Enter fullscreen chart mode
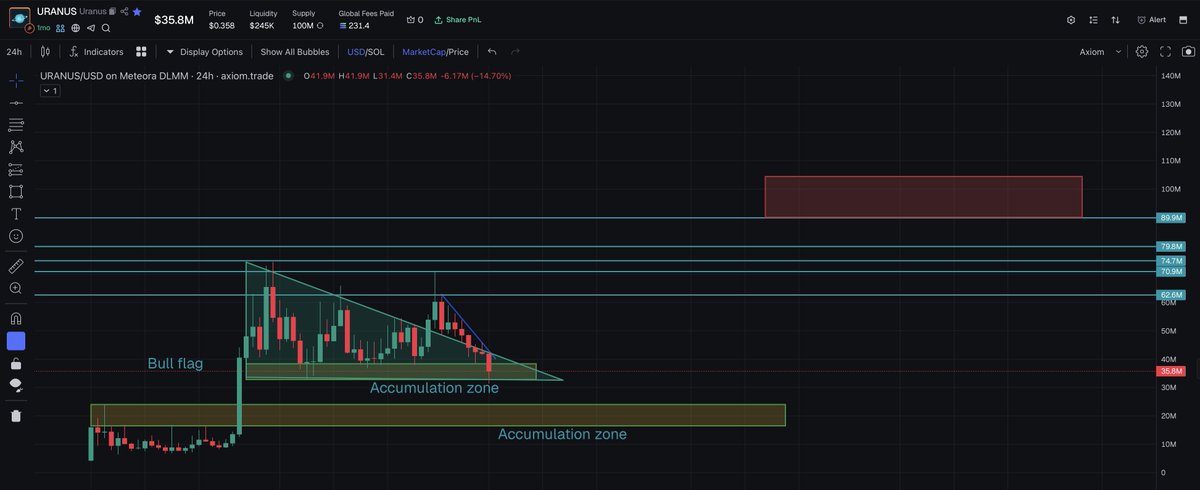The image size is (1200, 490). [1165, 51]
